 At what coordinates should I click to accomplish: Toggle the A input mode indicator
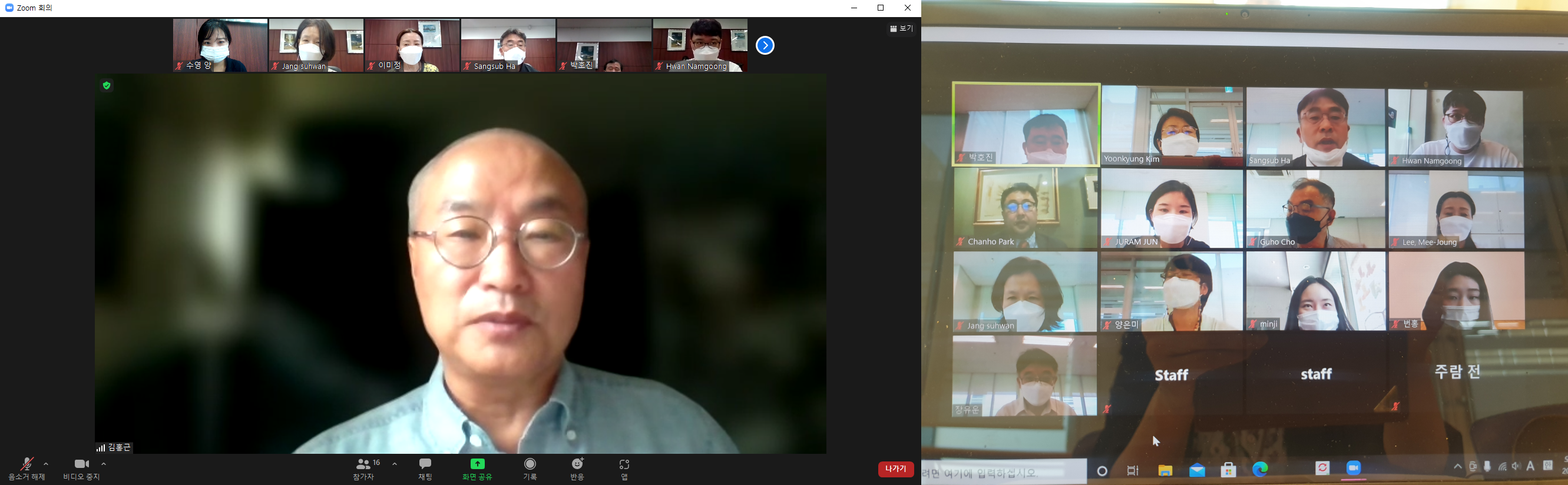(x=1531, y=466)
